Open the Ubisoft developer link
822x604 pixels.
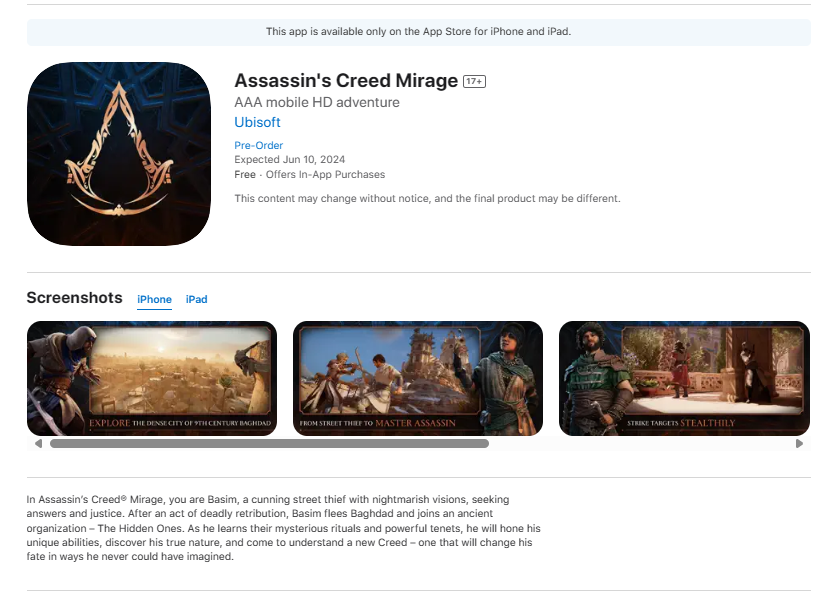tap(257, 122)
